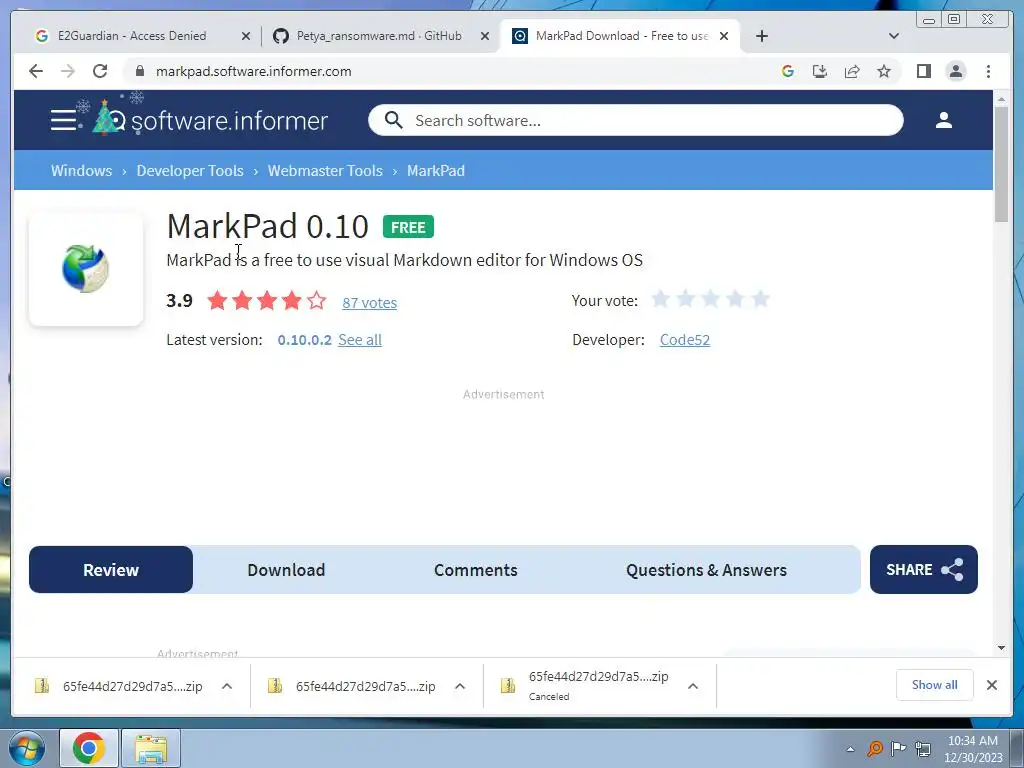Select the Review tab
The image size is (1024, 768).
[x=111, y=569]
